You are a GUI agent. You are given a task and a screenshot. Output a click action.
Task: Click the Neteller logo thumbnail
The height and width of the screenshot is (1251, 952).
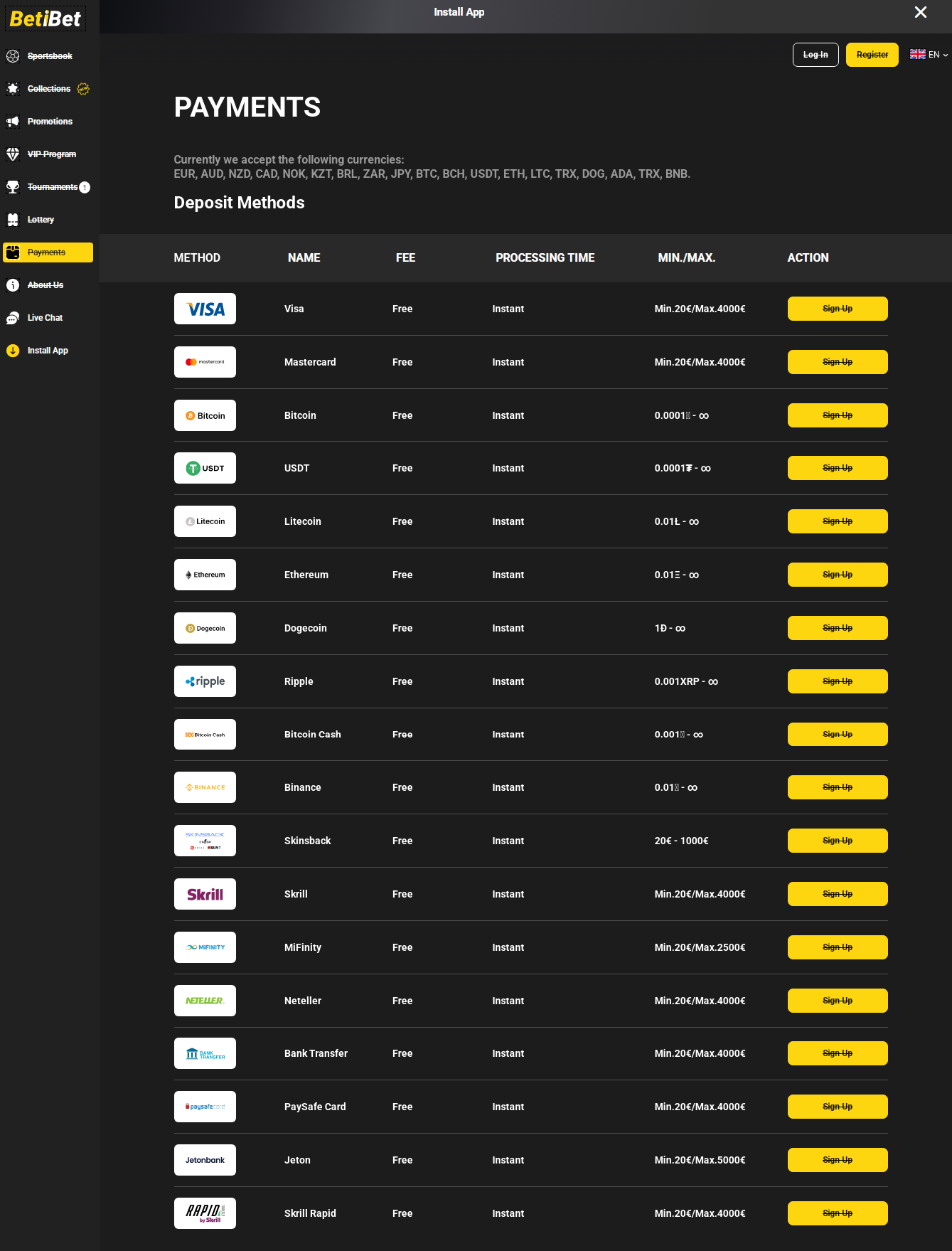[205, 1001]
